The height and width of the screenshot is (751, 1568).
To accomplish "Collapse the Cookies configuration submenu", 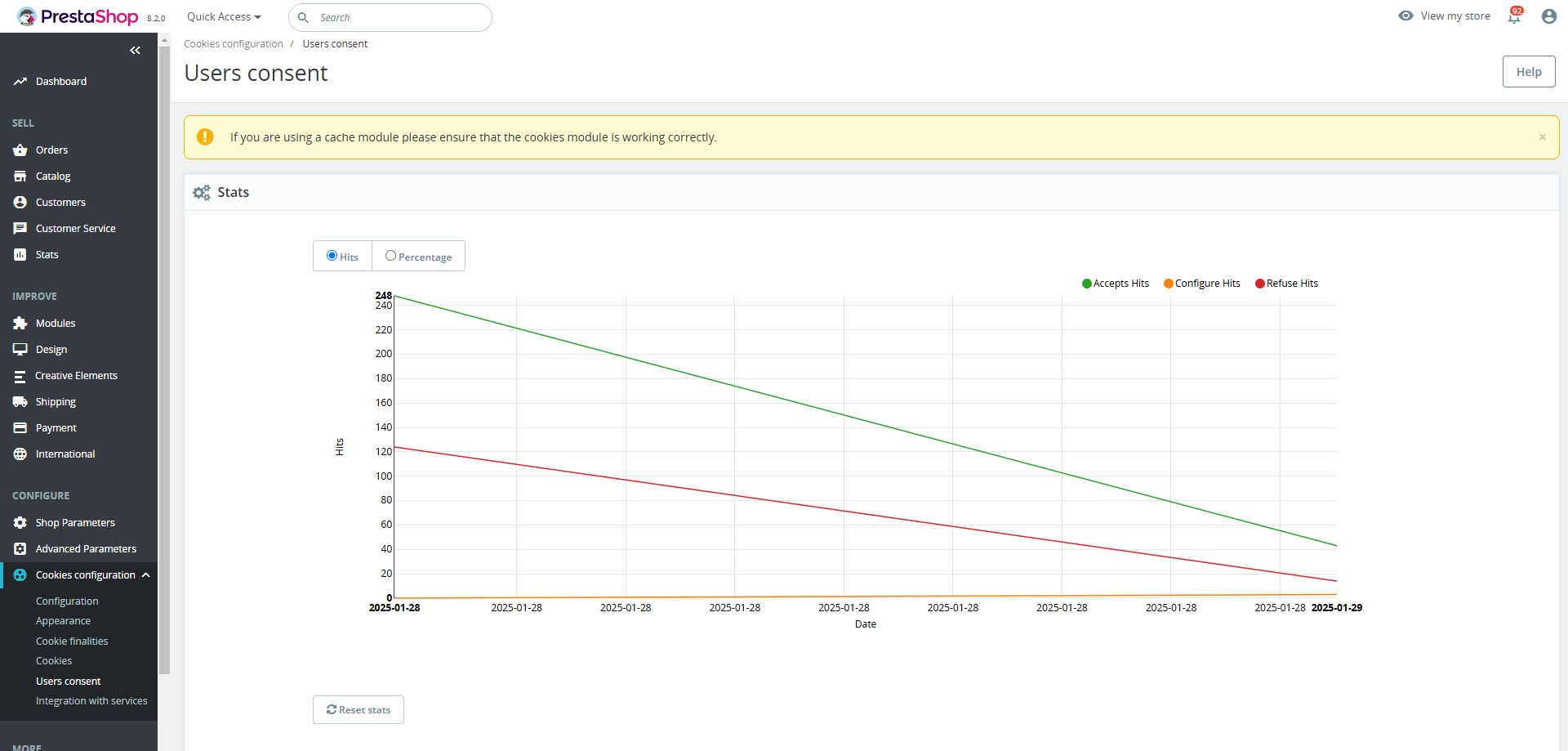I will pyautogui.click(x=146, y=575).
